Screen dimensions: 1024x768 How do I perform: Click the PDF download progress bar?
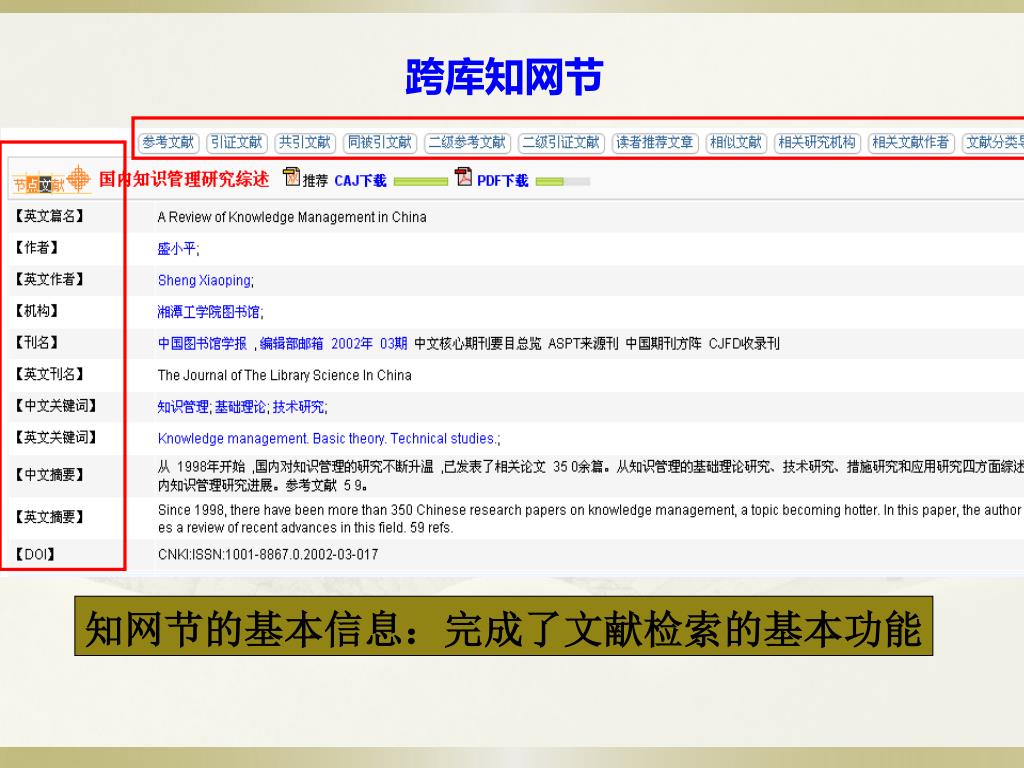pos(562,182)
